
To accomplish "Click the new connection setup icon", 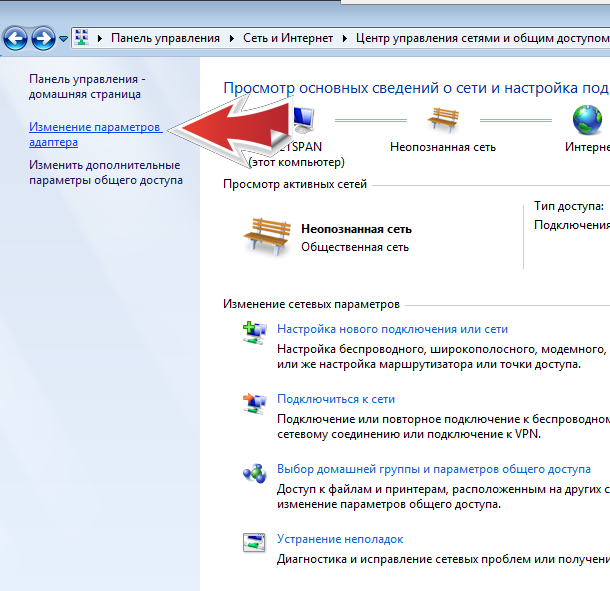I will tap(255, 332).
